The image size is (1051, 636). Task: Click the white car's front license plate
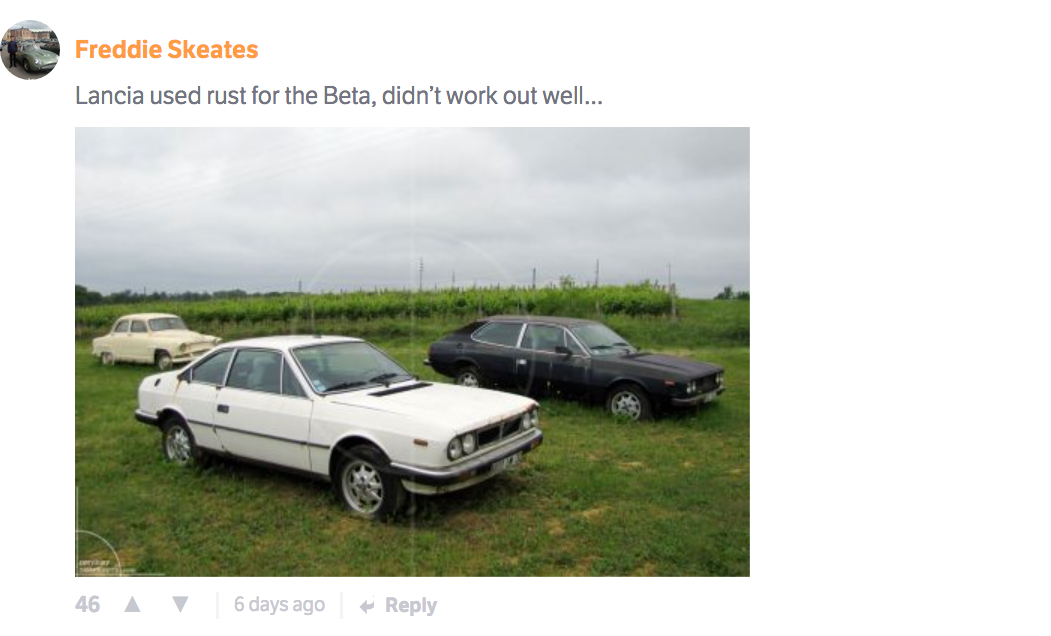pos(505,463)
